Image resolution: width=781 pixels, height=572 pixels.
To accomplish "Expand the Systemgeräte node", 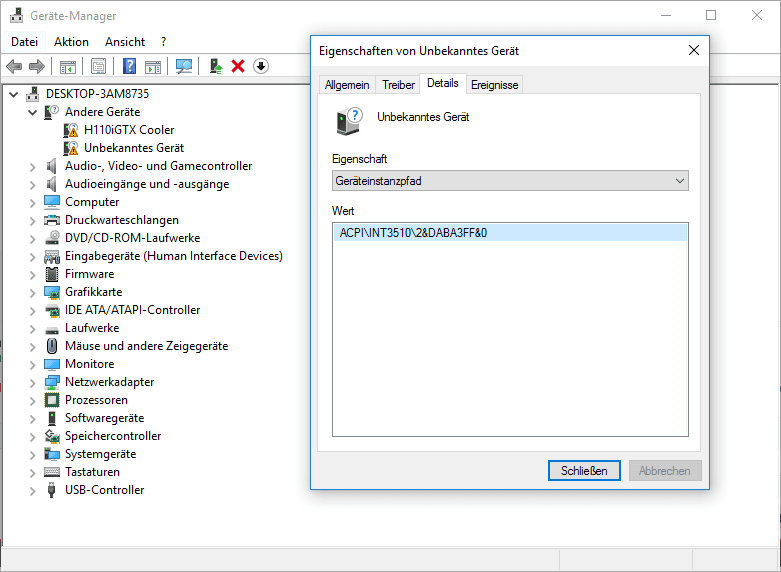I will pyautogui.click(x=33, y=454).
